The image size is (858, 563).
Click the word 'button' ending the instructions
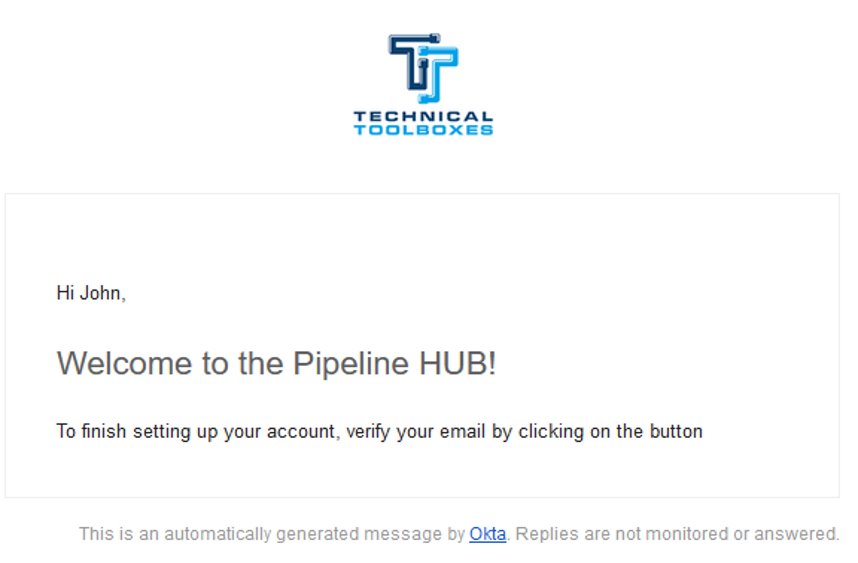click(x=676, y=431)
